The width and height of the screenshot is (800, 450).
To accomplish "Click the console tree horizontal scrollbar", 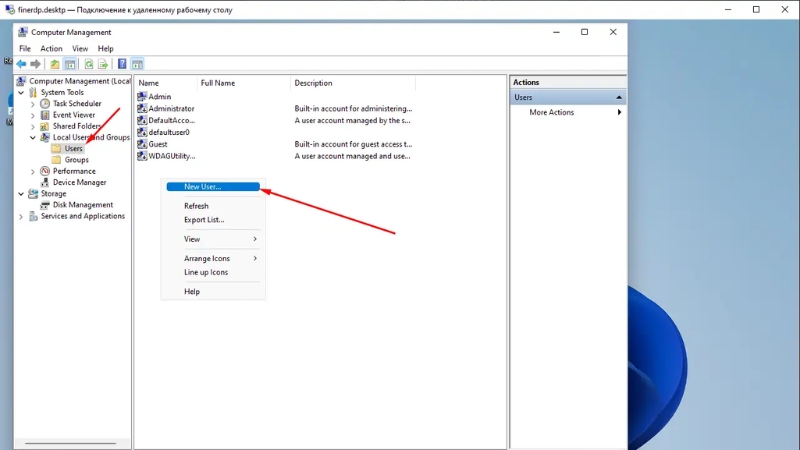I will (70, 443).
